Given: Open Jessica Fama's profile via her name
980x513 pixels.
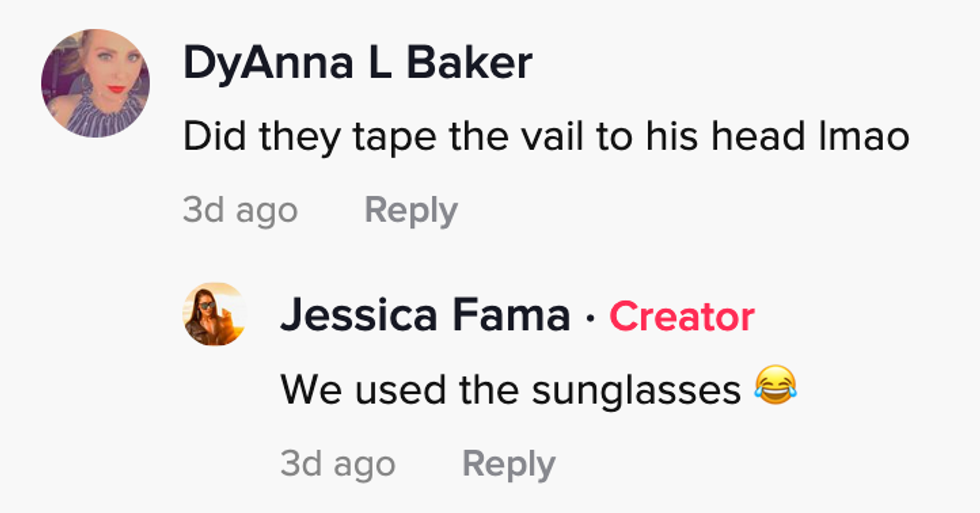Looking at the screenshot, I should coord(424,316).
